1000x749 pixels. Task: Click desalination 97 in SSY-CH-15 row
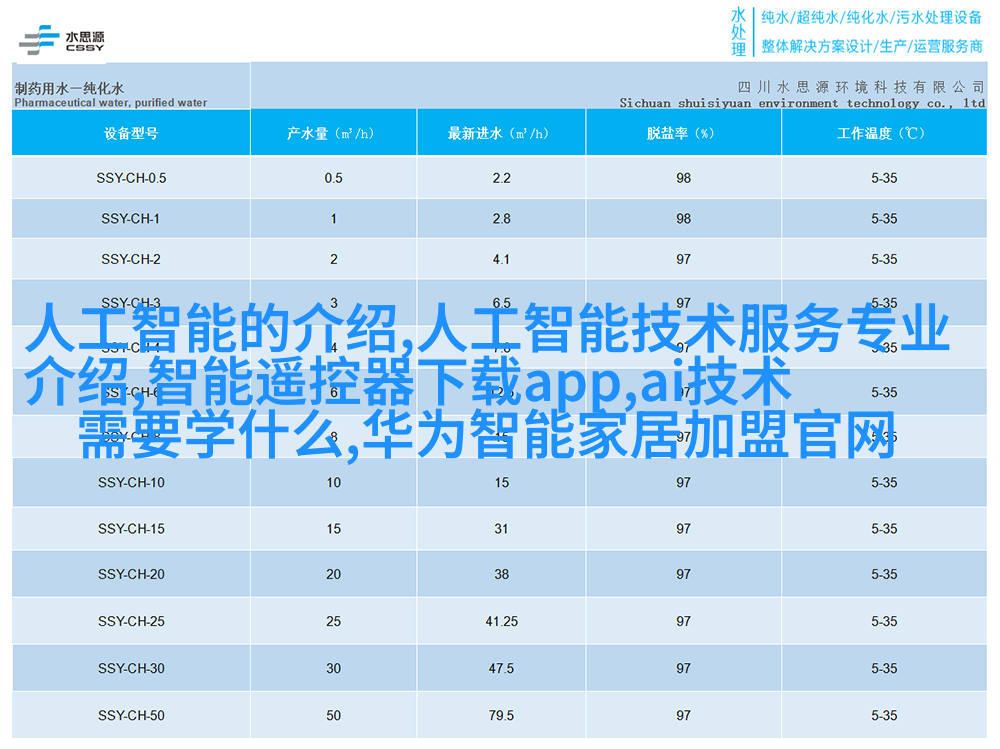pos(684,529)
